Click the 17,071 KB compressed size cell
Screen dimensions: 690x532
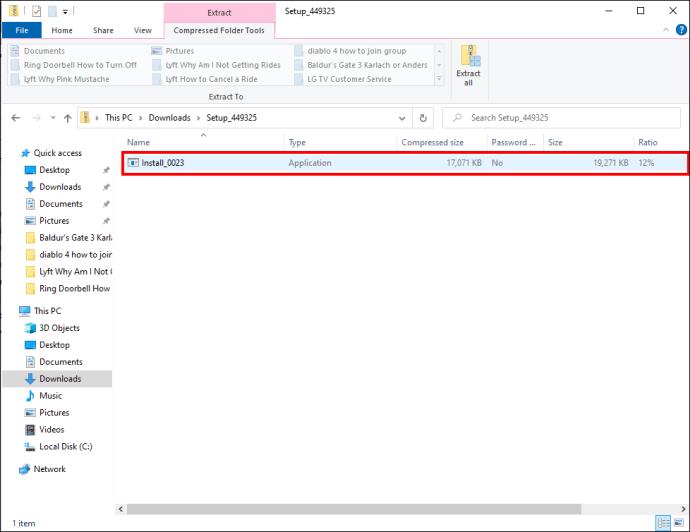click(464, 163)
